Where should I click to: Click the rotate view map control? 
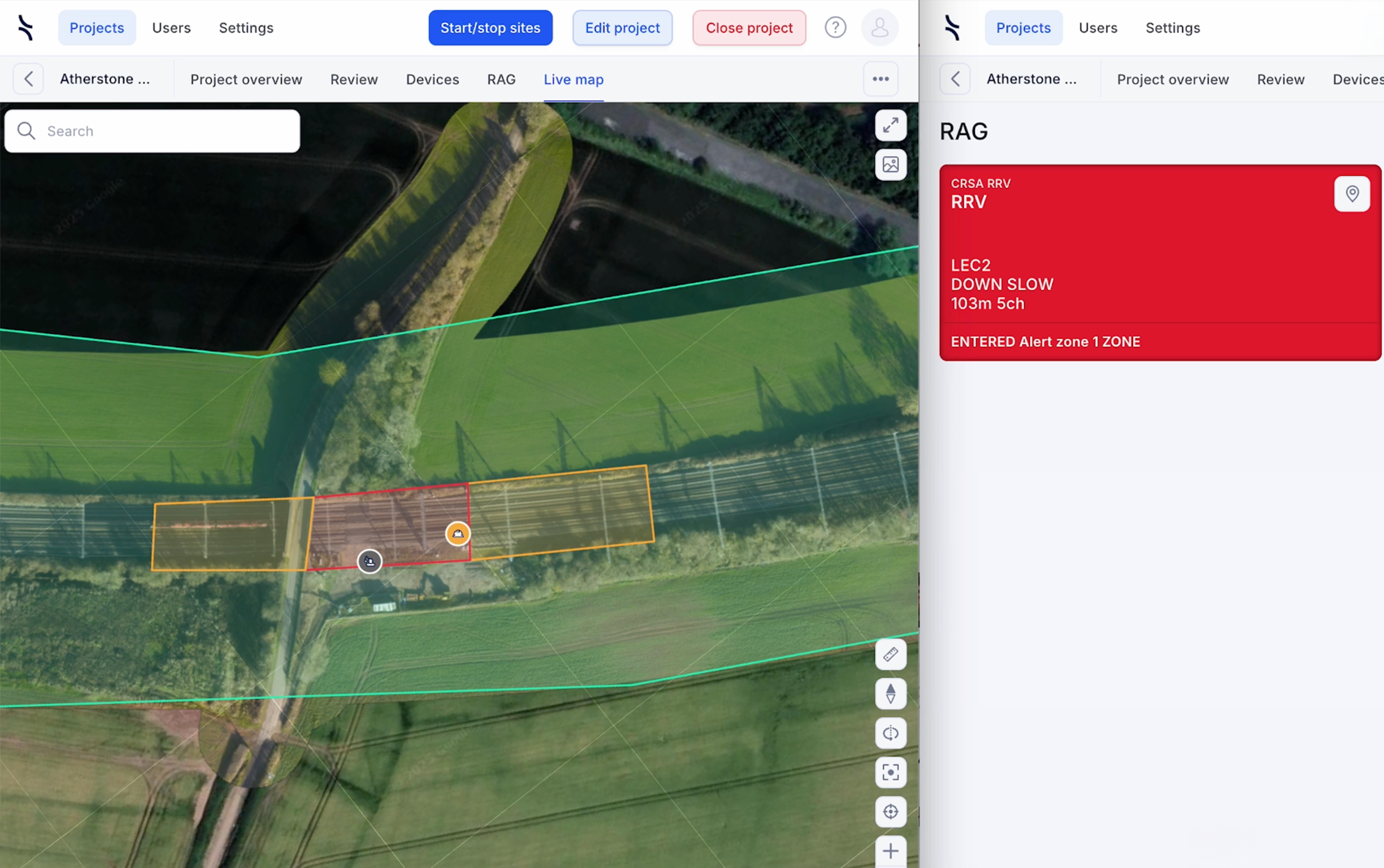tap(890, 733)
